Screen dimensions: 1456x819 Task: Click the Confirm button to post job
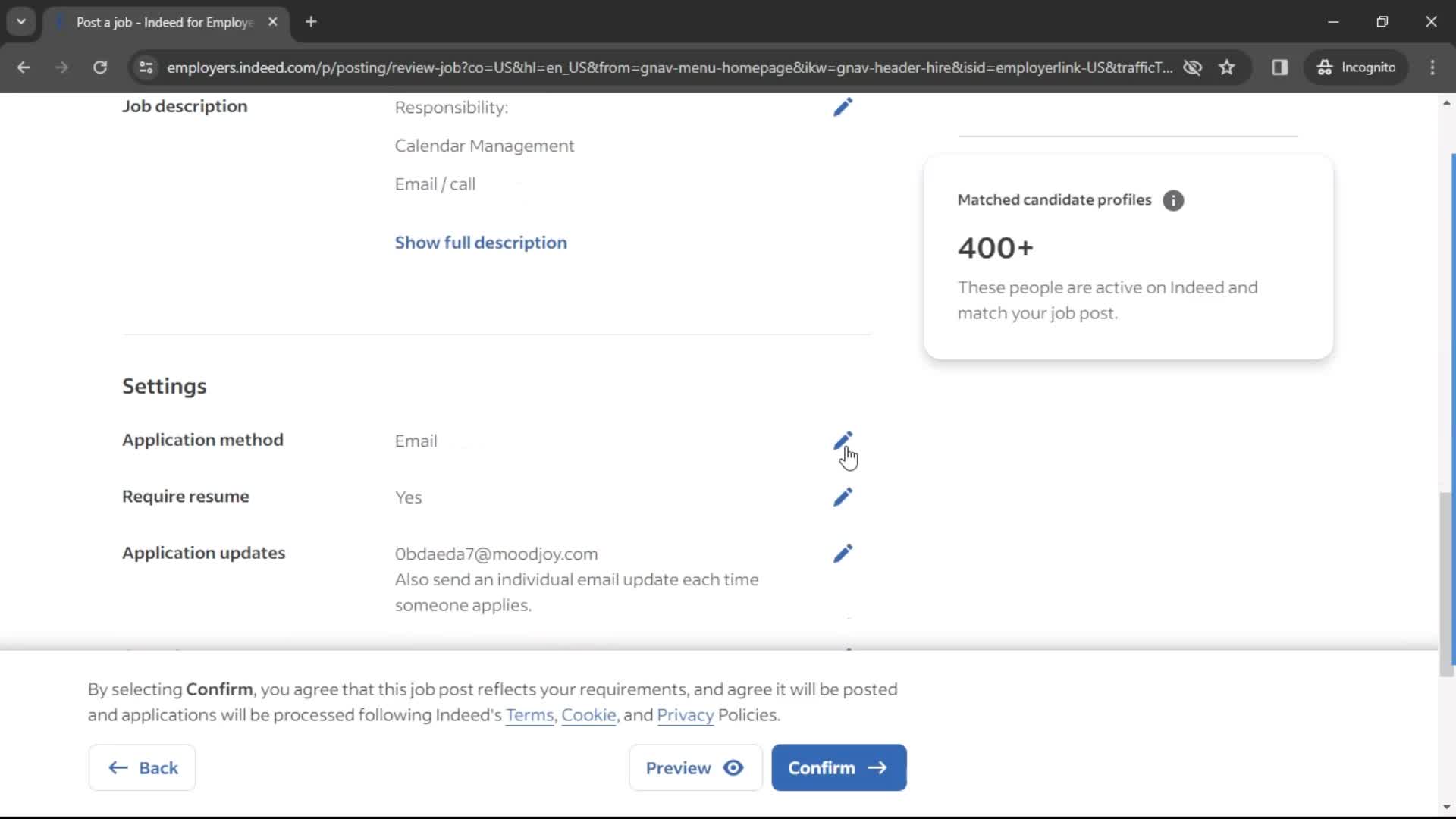(x=839, y=767)
